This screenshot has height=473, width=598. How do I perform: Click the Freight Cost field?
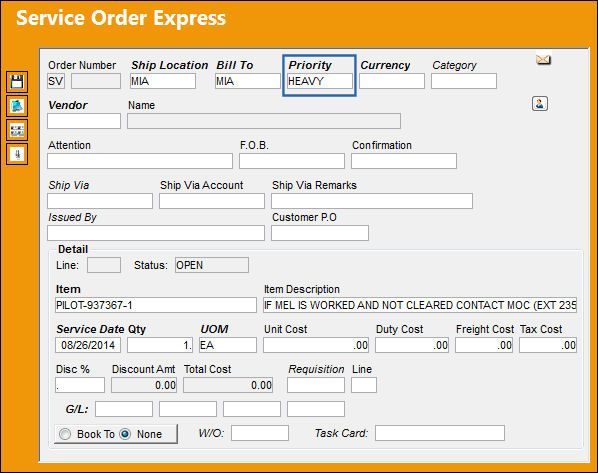click(484, 345)
